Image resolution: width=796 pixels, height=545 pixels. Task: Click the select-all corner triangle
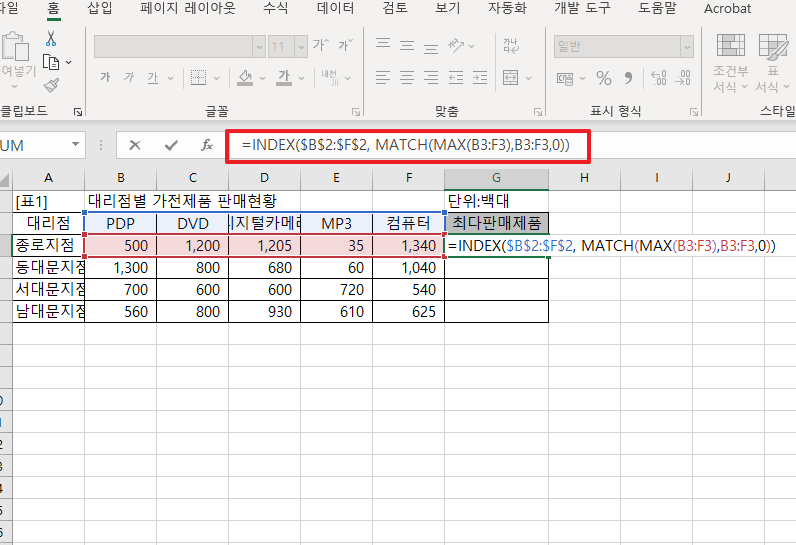(x=5, y=179)
